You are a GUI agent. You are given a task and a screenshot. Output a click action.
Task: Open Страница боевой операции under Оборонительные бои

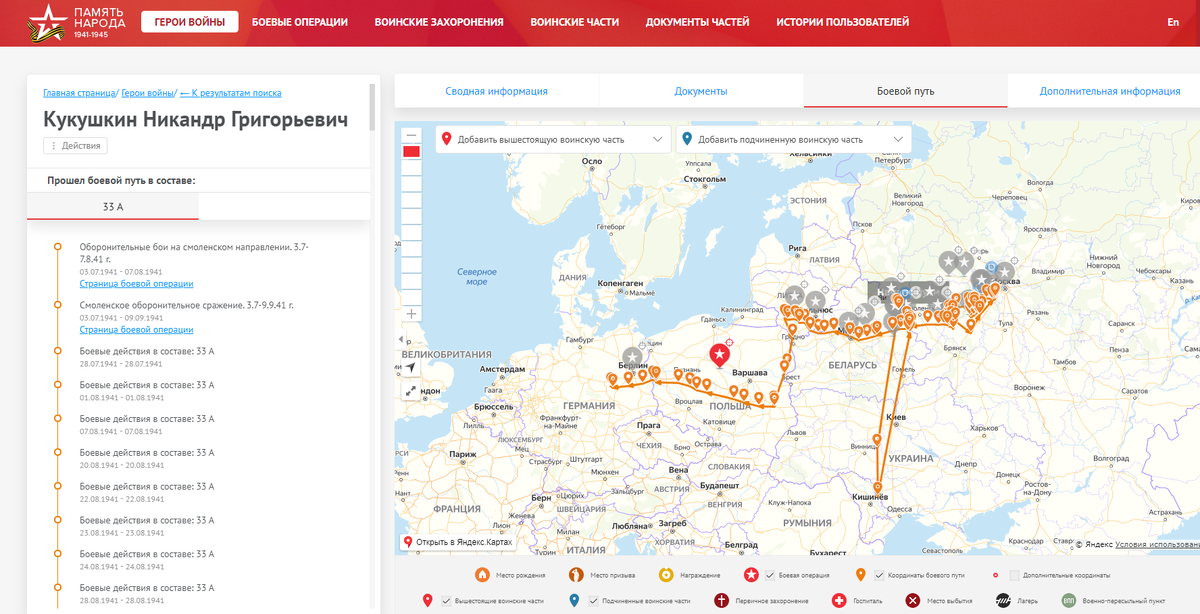coord(137,283)
